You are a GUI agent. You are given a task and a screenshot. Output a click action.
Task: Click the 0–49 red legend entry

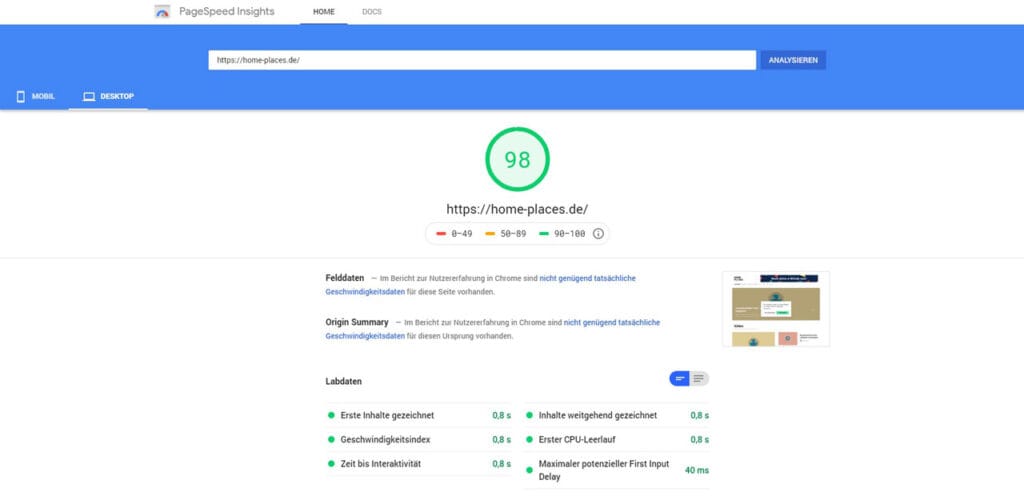454,234
